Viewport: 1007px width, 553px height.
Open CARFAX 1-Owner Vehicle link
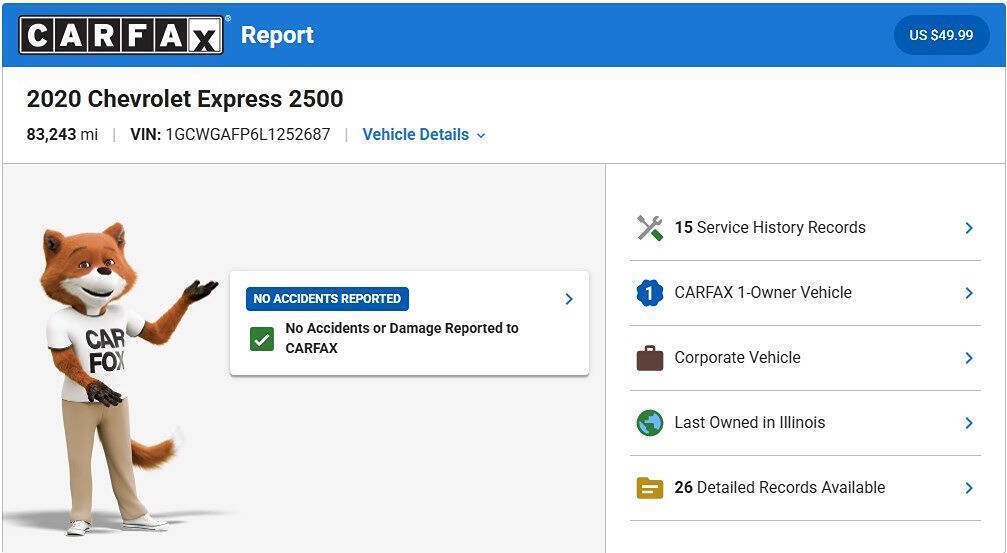(x=762, y=292)
